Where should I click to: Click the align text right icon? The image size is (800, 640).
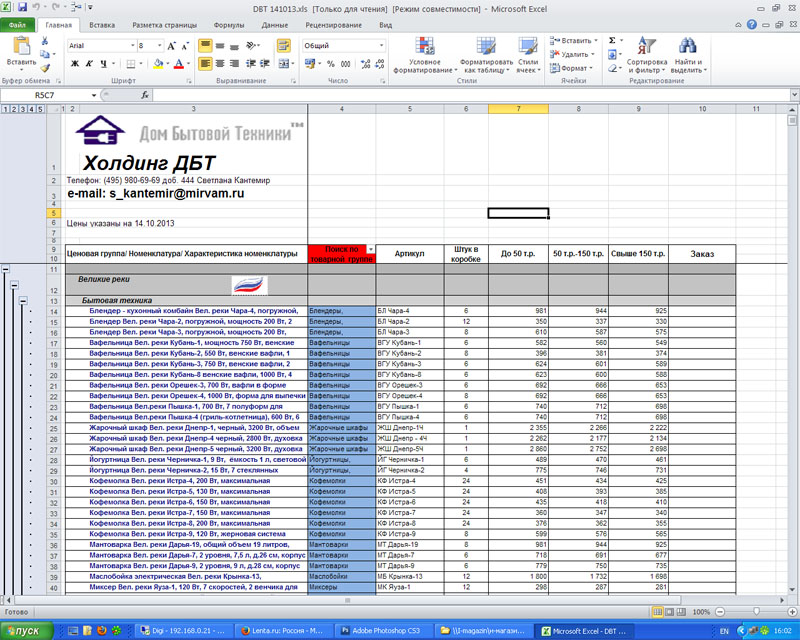[234, 64]
